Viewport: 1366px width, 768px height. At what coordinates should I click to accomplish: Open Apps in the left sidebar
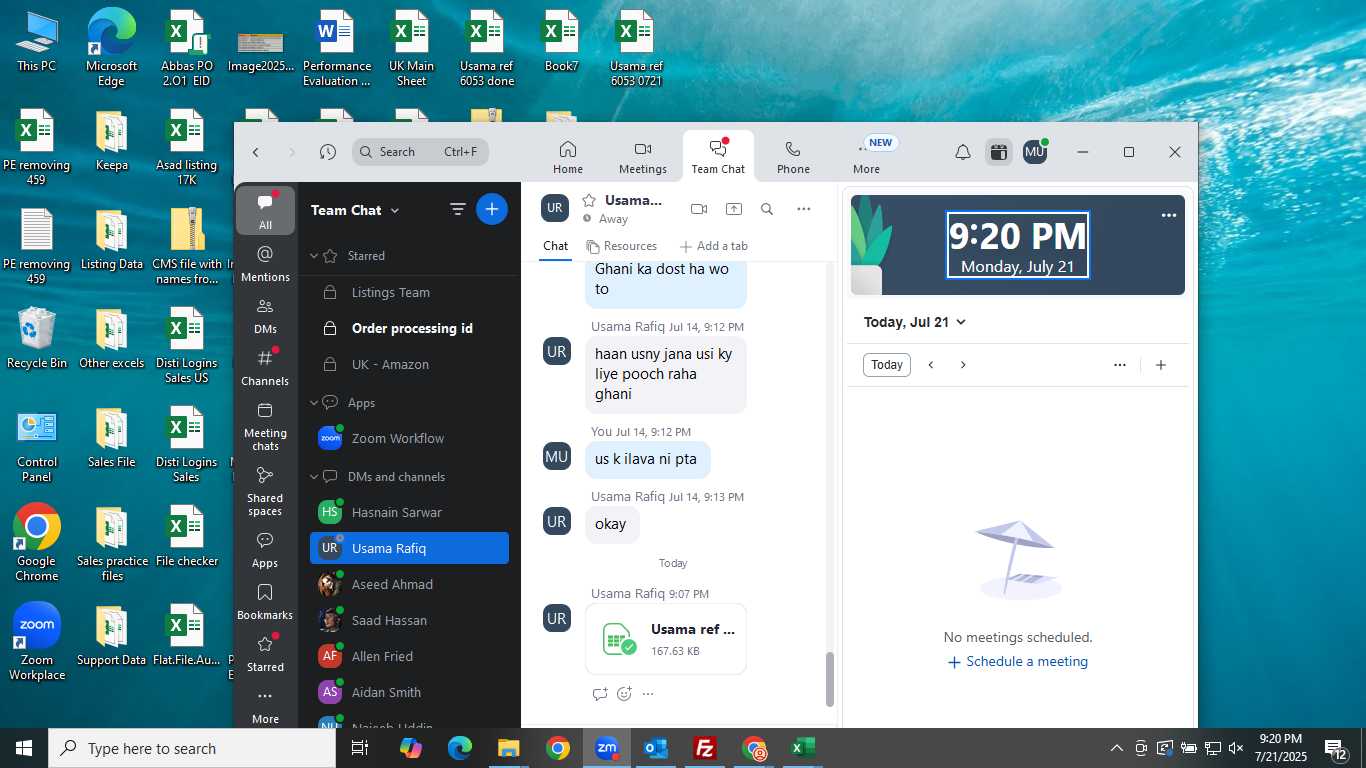(265, 549)
